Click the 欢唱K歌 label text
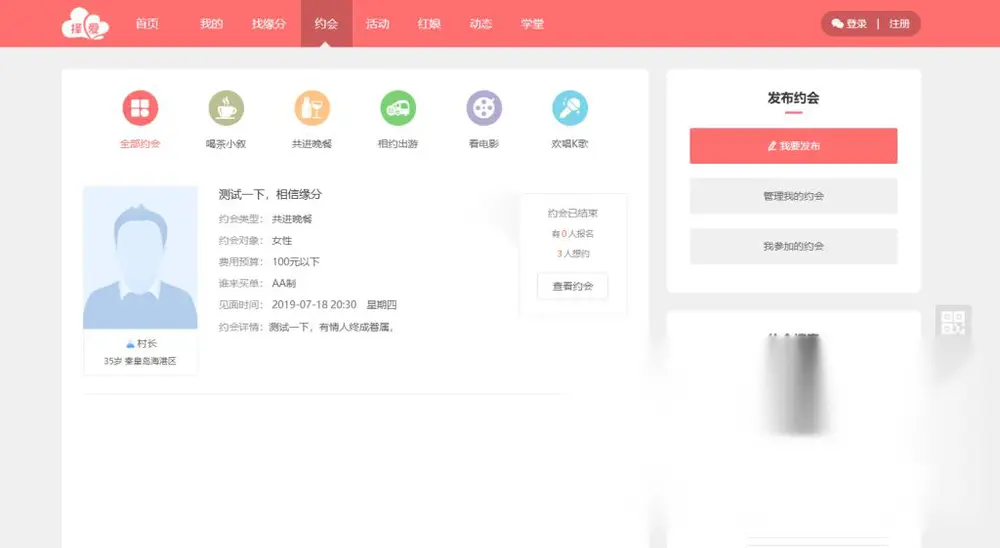 570,144
